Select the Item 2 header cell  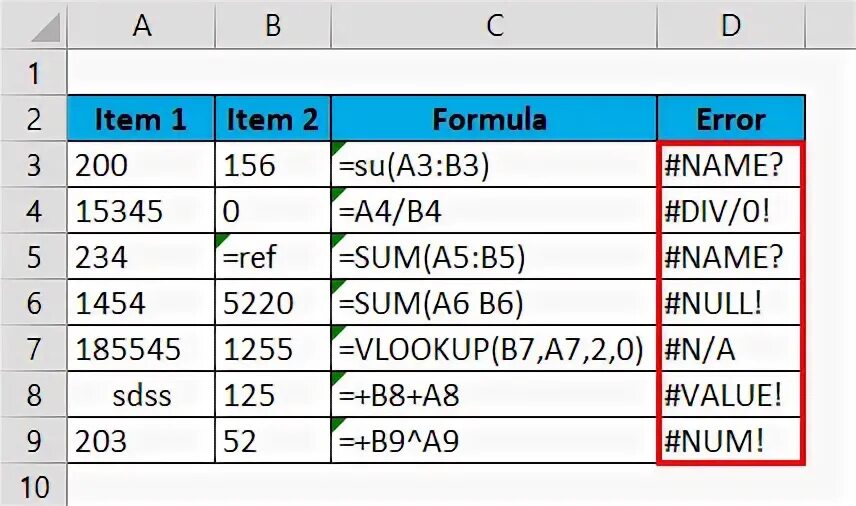tap(273, 119)
